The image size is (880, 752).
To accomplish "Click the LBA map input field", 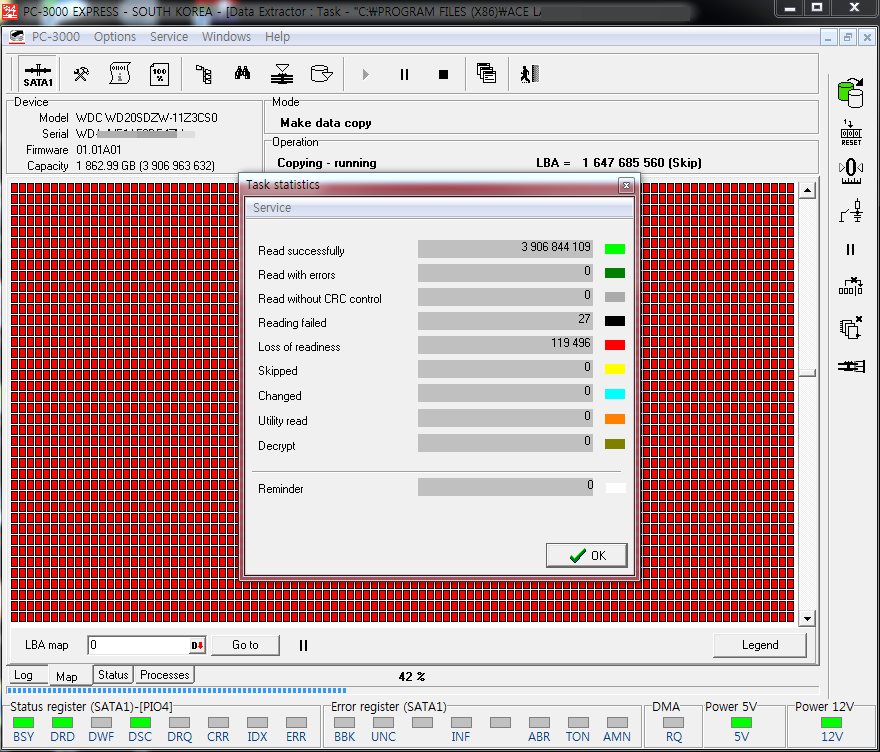I will pyautogui.click(x=139, y=645).
